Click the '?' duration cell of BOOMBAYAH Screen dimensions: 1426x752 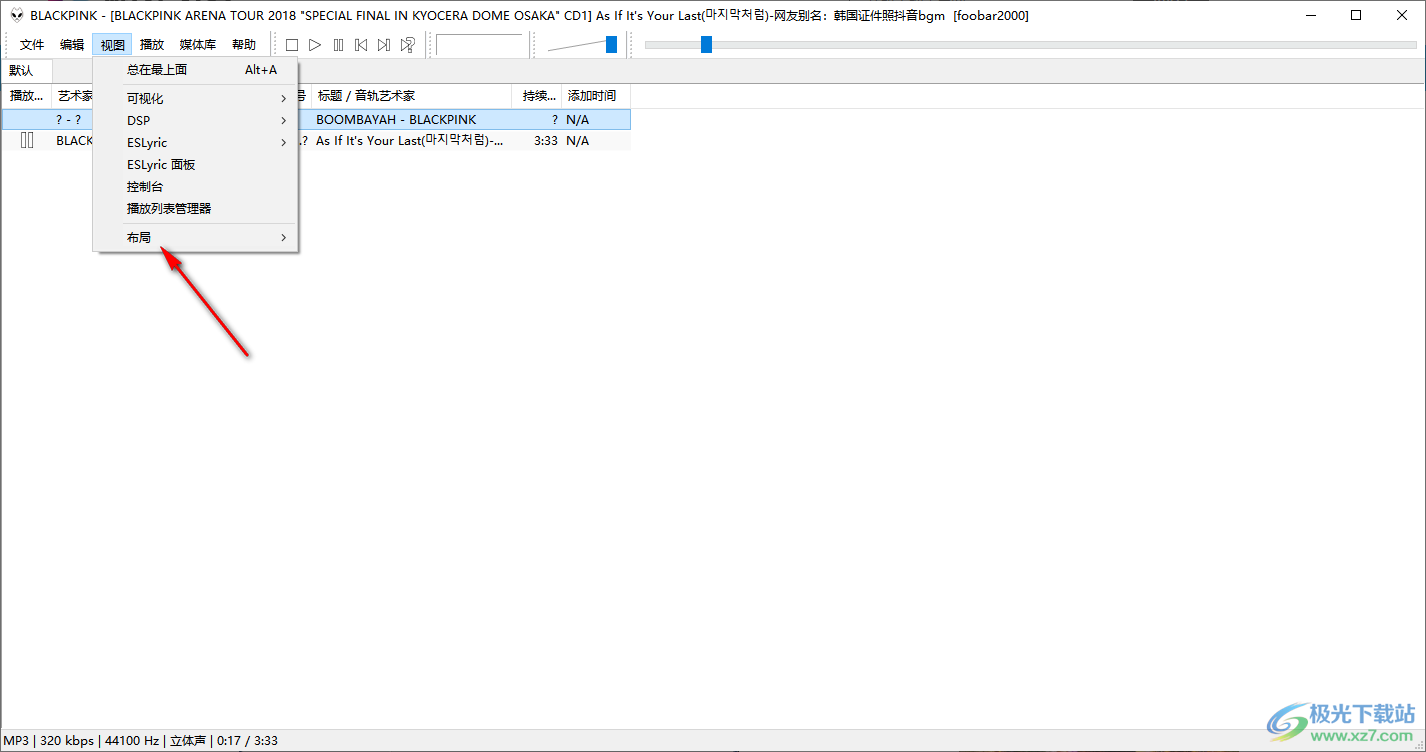coord(555,120)
